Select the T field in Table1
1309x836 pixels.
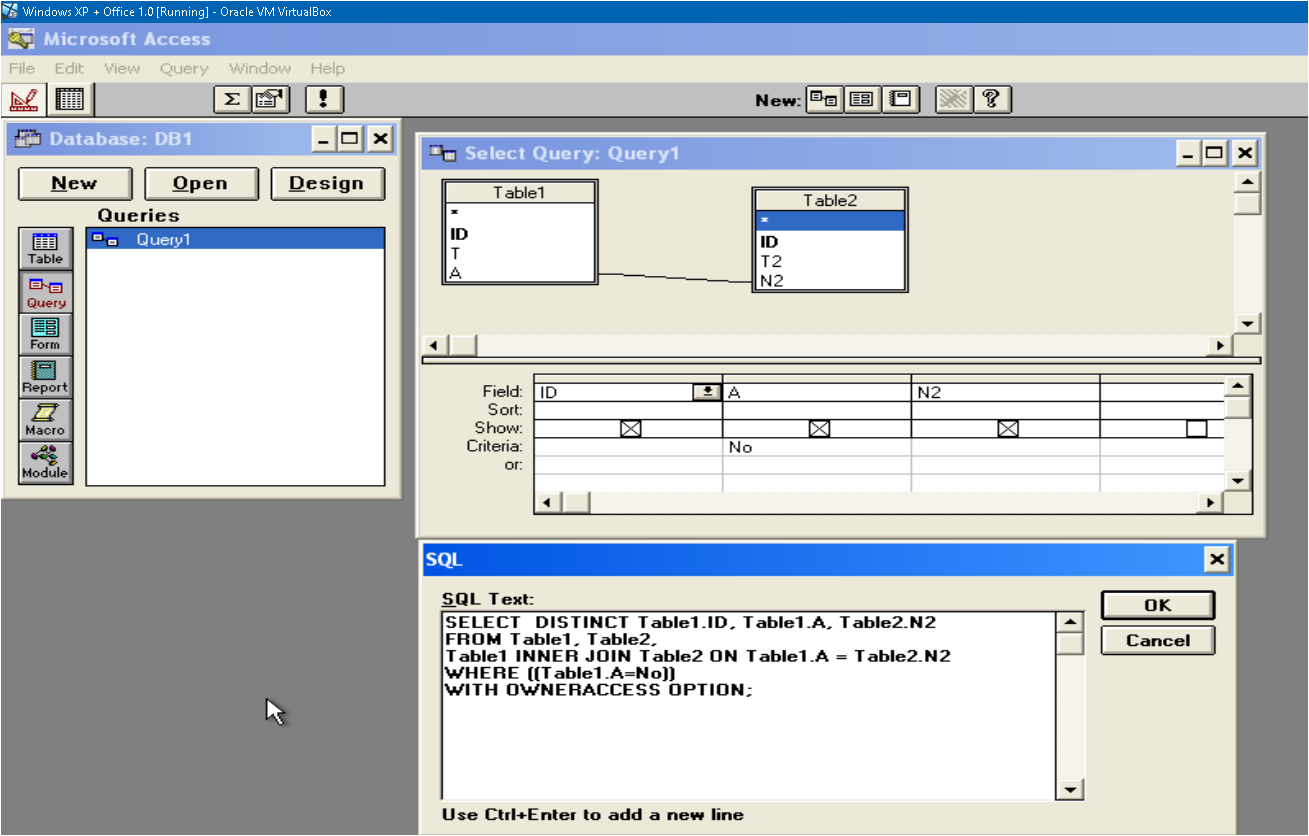520,253
